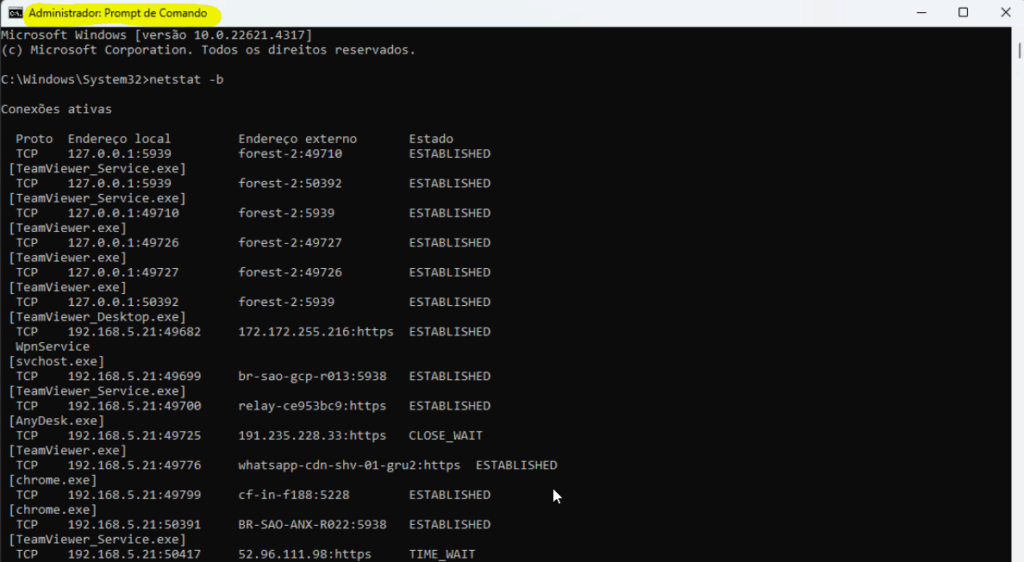Click the 'Estado' column header

(431, 139)
